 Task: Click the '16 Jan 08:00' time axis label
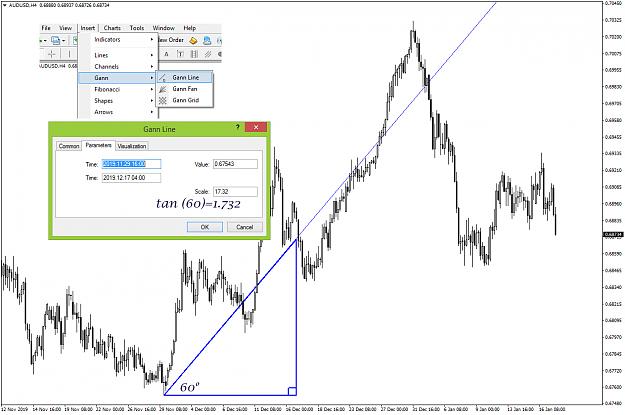pyautogui.click(x=552, y=409)
